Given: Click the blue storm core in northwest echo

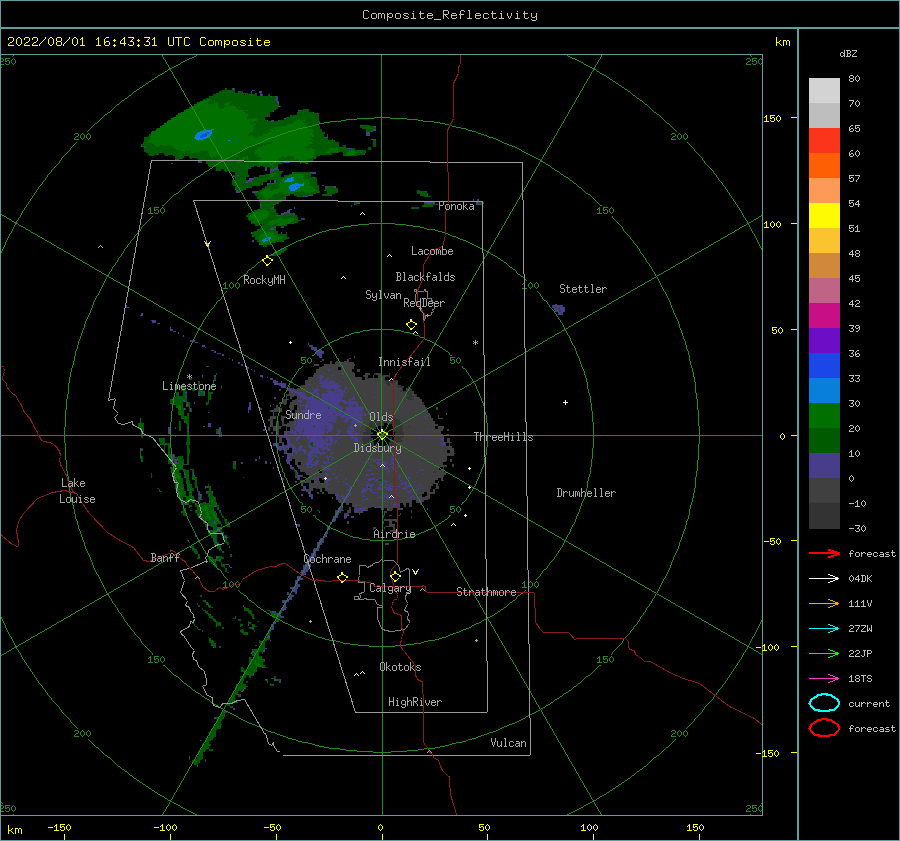Looking at the screenshot, I should pyautogui.click(x=203, y=135).
